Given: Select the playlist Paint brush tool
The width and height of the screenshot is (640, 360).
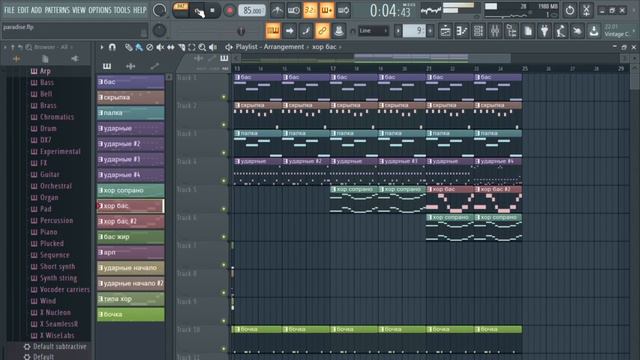Looking at the screenshot, I should pyautogui.click(x=139, y=47).
